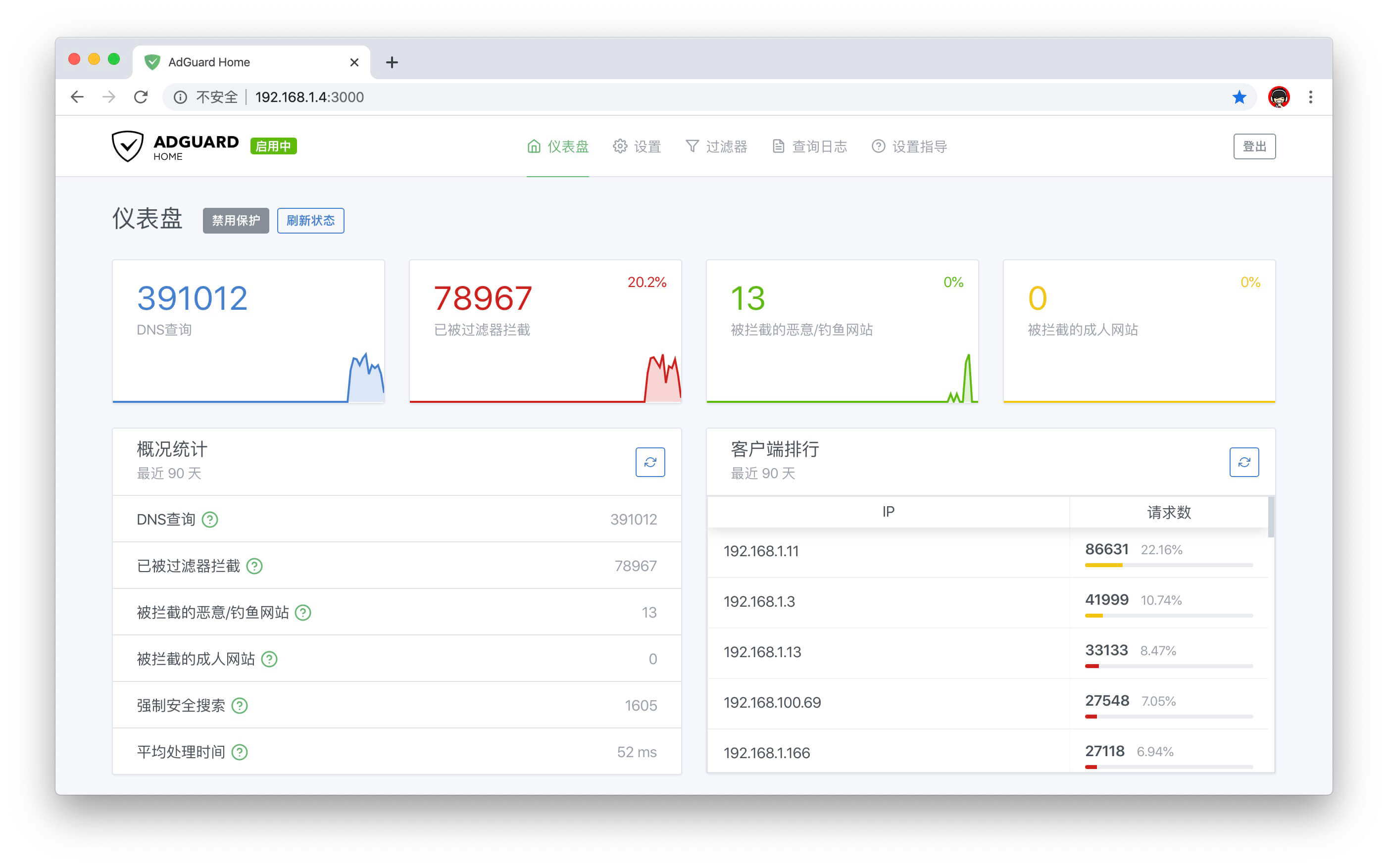This screenshot has width=1388, height=868.
Task: Open the 设置指导 tab
Action: click(910, 146)
